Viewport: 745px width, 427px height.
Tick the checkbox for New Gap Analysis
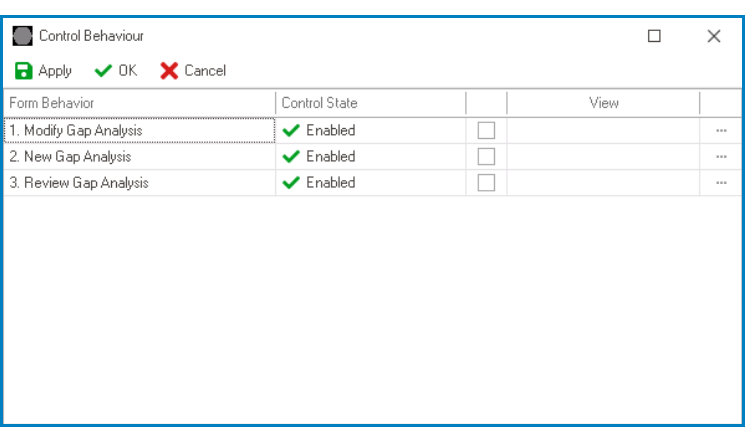click(x=486, y=157)
